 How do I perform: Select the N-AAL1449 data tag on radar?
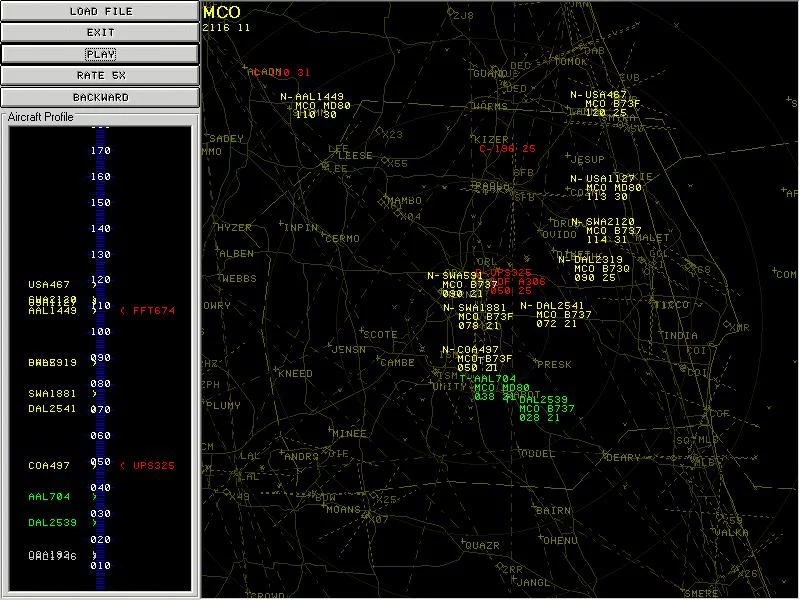pyautogui.click(x=315, y=106)
